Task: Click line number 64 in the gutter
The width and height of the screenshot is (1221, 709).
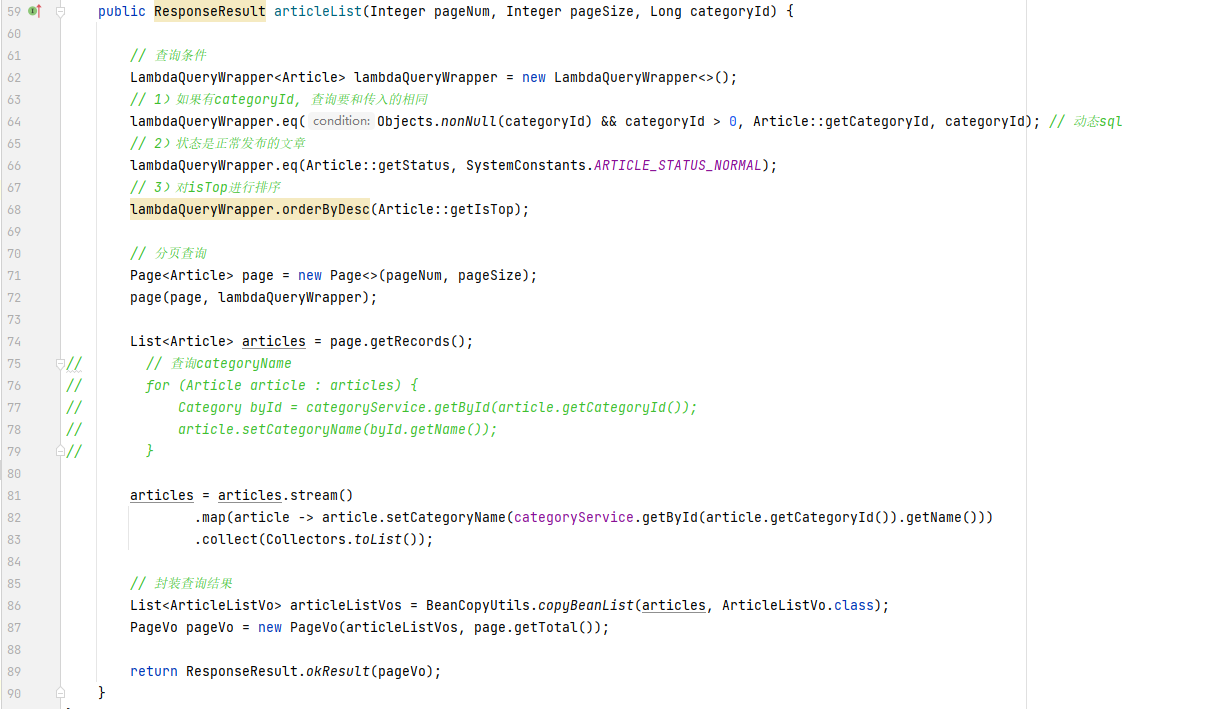Action: coord(14,122)
